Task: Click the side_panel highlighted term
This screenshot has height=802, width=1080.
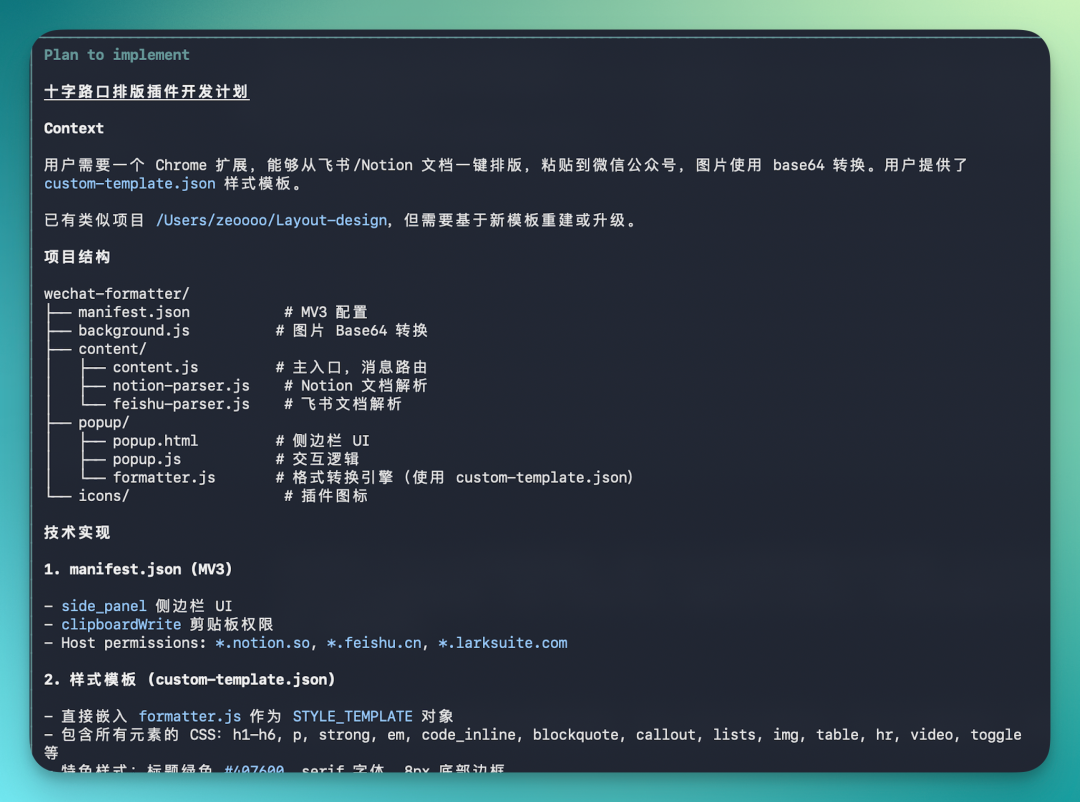Action: pyautogui.click(x=104, y=606)
